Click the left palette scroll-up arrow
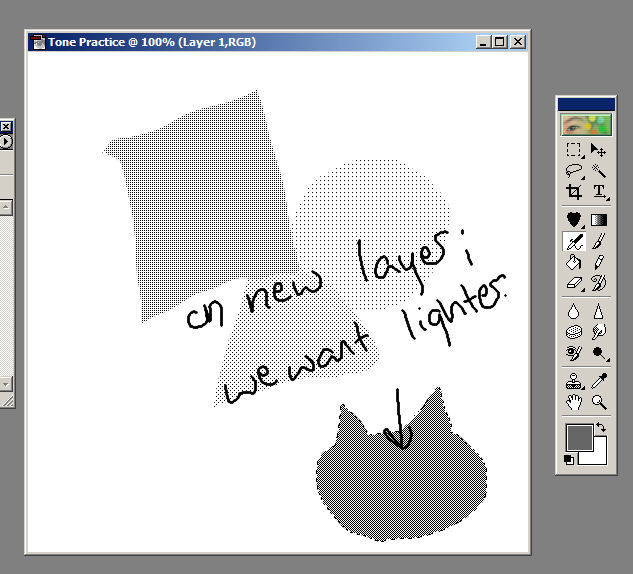633x574 pixels. point(6,207)
